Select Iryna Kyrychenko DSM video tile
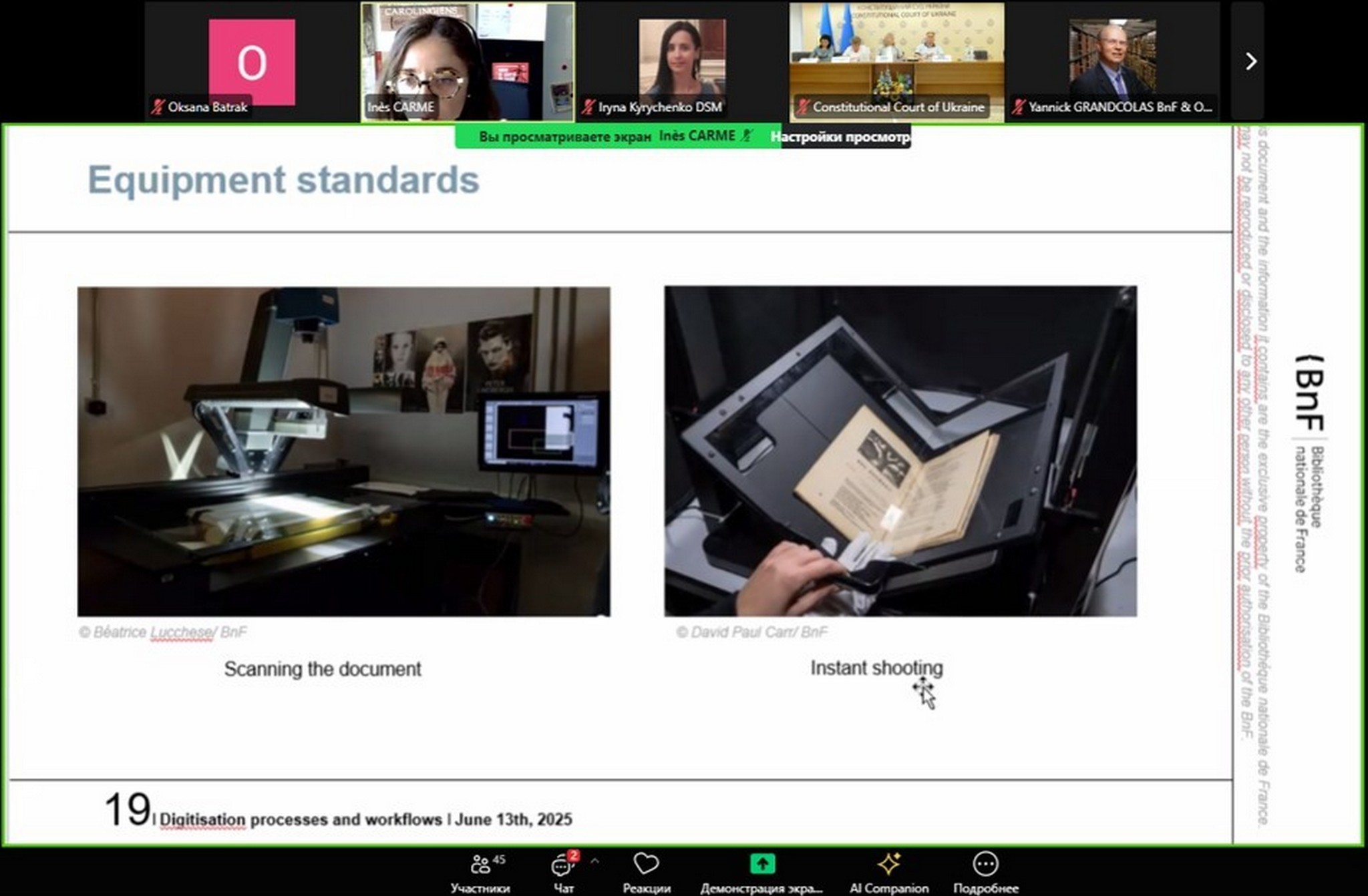1368x896 pixels. click(682, 61)
